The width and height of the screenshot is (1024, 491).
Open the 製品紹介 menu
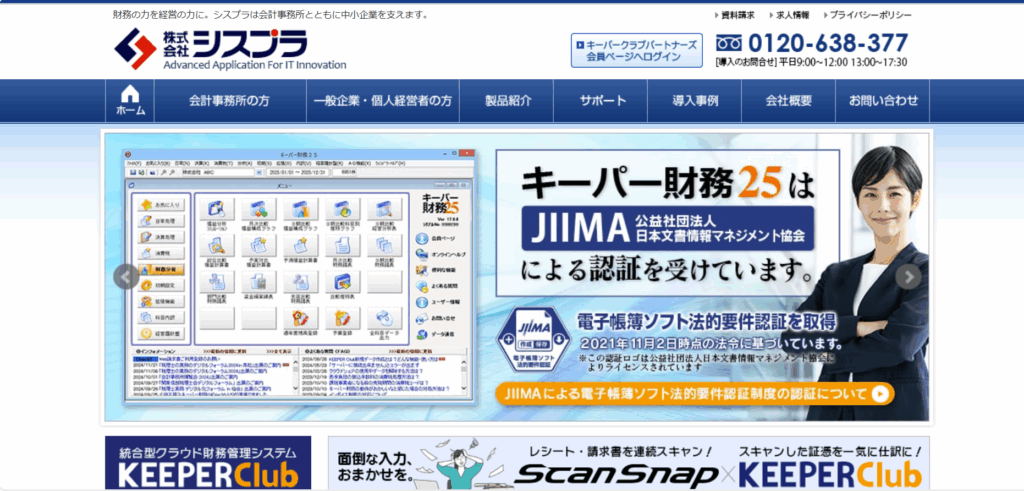pos(507,101)
